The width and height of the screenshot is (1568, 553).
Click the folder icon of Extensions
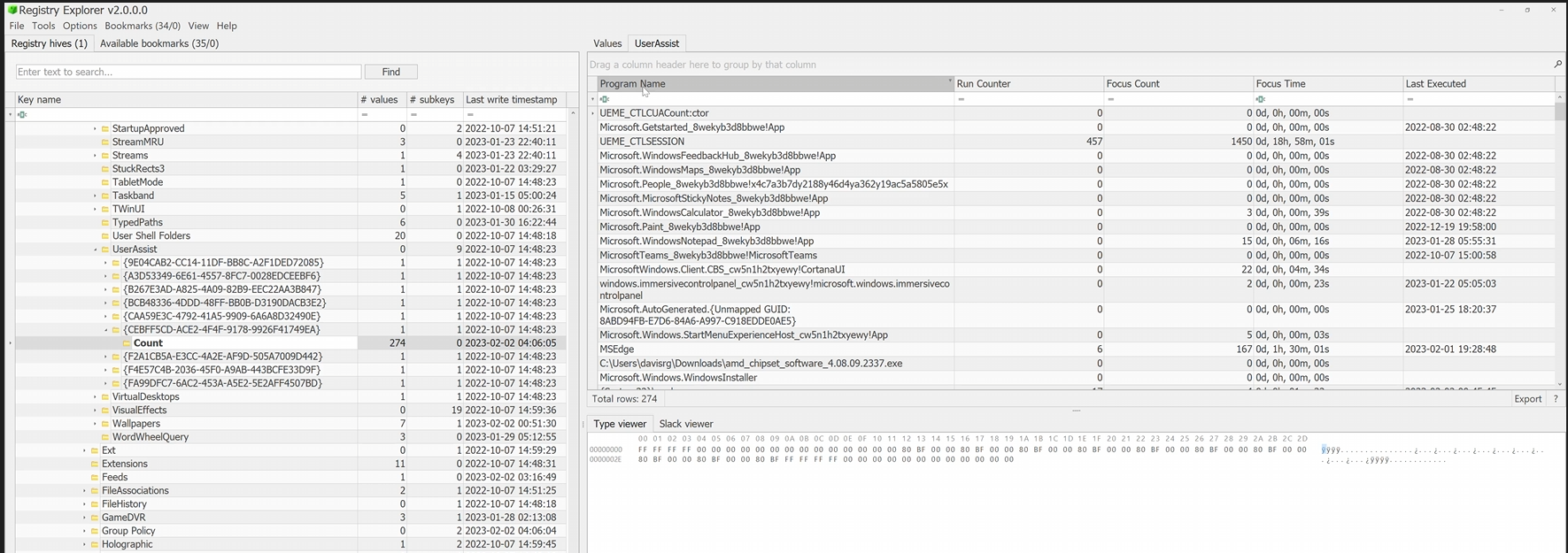(95, 464)
